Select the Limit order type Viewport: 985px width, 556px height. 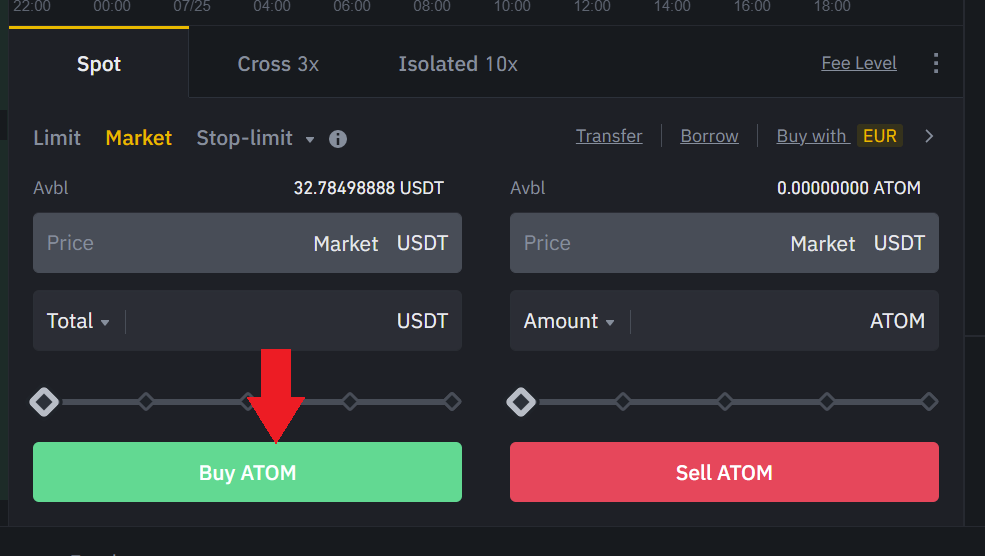click(57, 138)
